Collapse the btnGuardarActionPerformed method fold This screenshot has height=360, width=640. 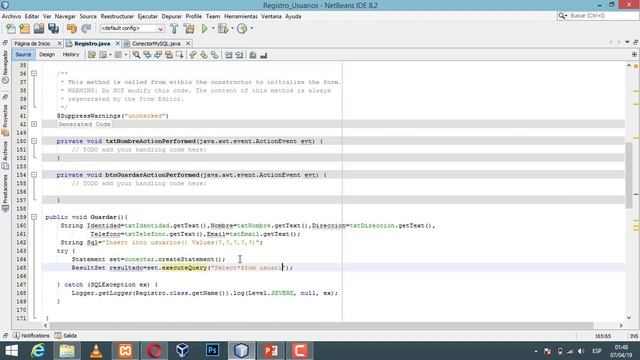pos(34,175)
